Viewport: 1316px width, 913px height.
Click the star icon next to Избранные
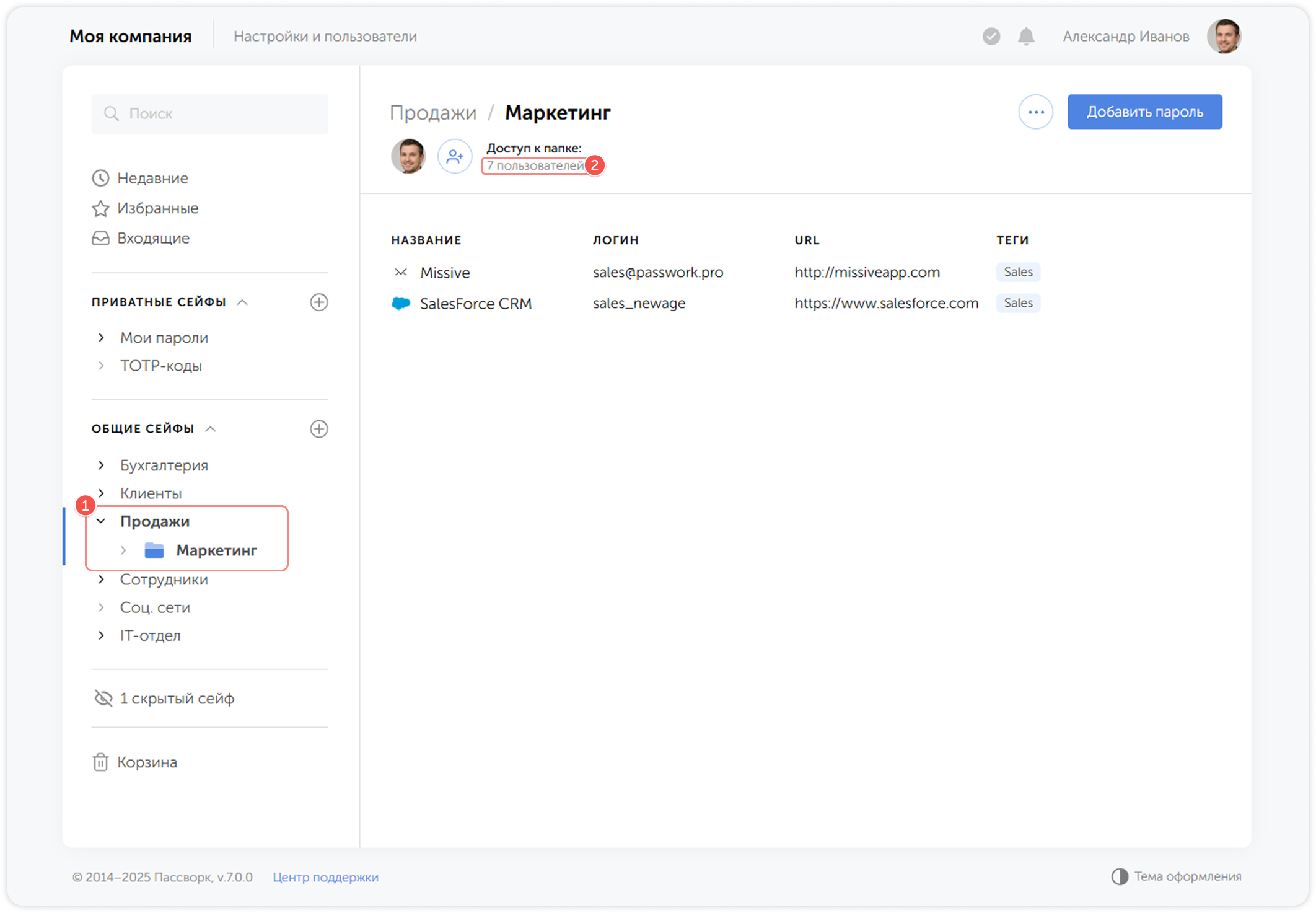click(100, 208)
